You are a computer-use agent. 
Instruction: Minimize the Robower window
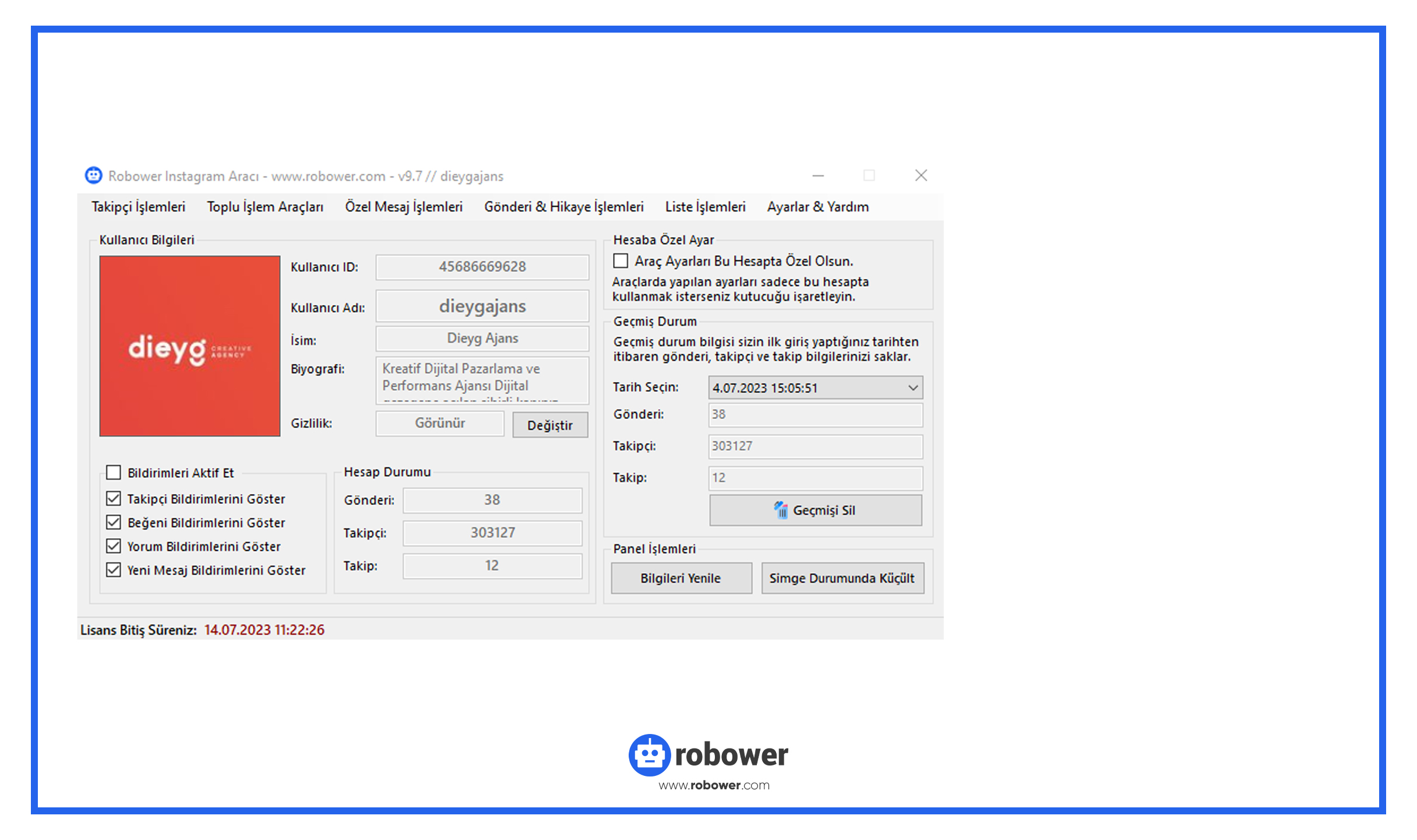point(818,175)
